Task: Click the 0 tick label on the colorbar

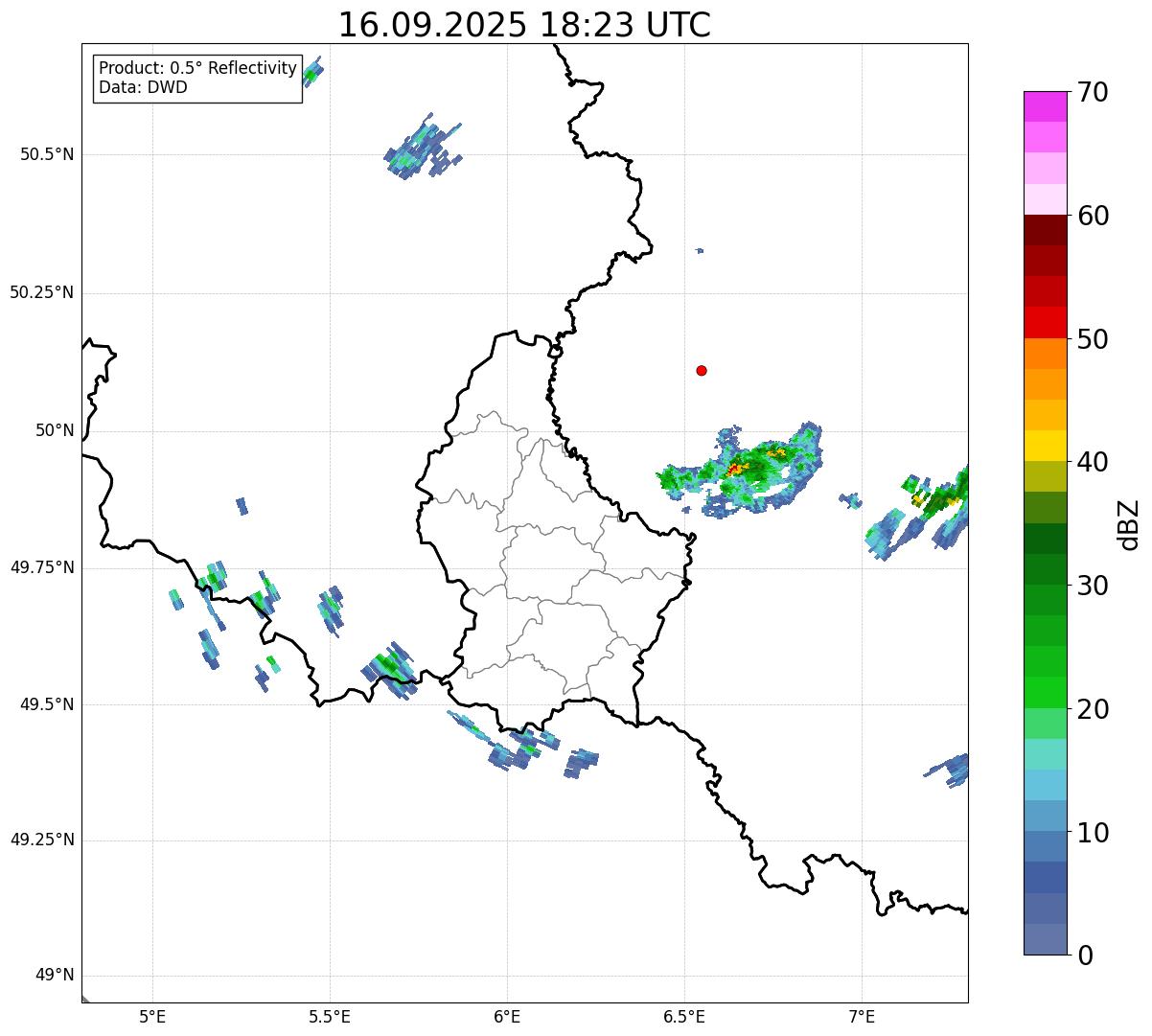Action: pos(1084,955)
